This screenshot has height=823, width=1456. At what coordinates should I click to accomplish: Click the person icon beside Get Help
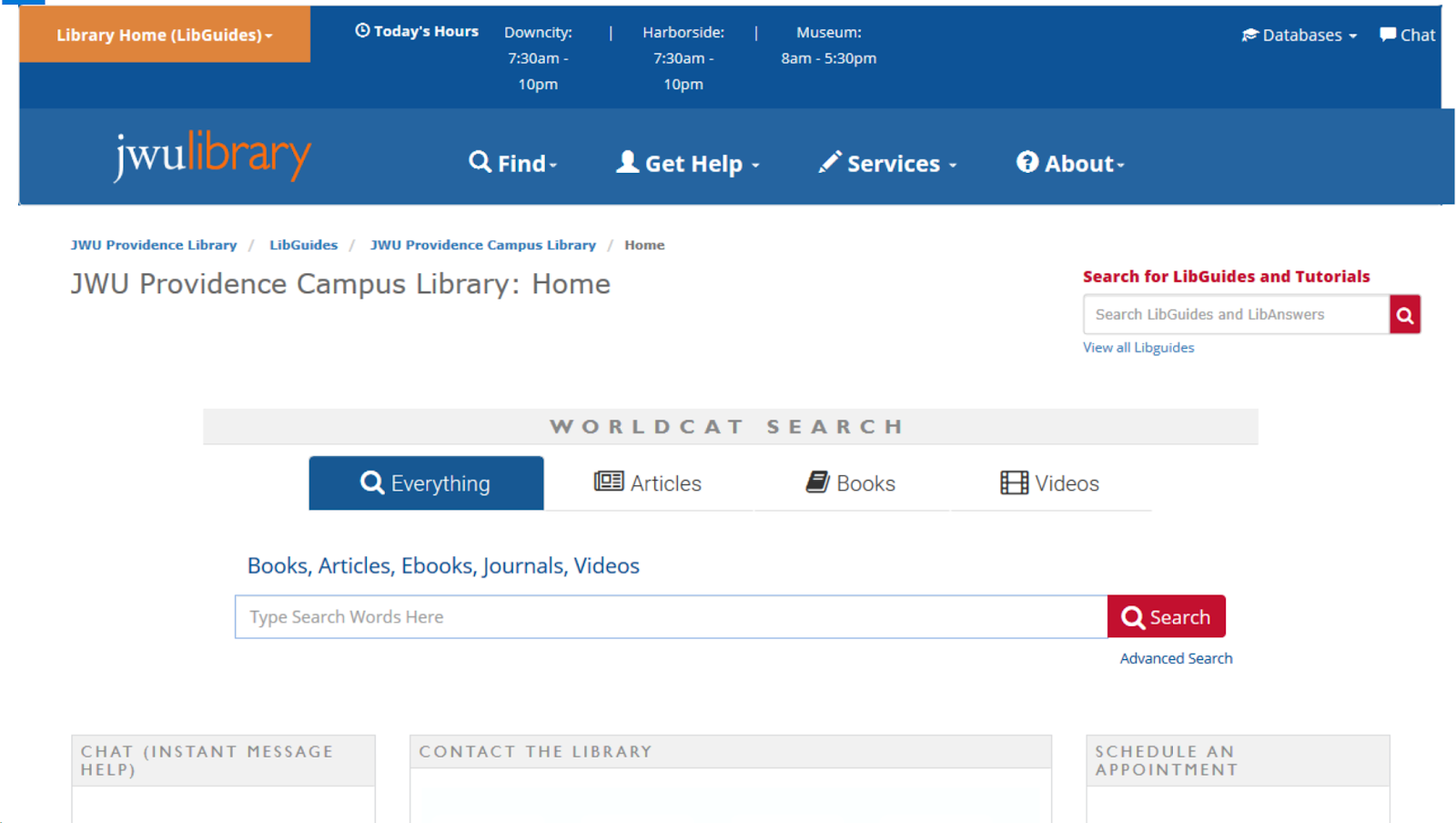click(x=627, y=162)
